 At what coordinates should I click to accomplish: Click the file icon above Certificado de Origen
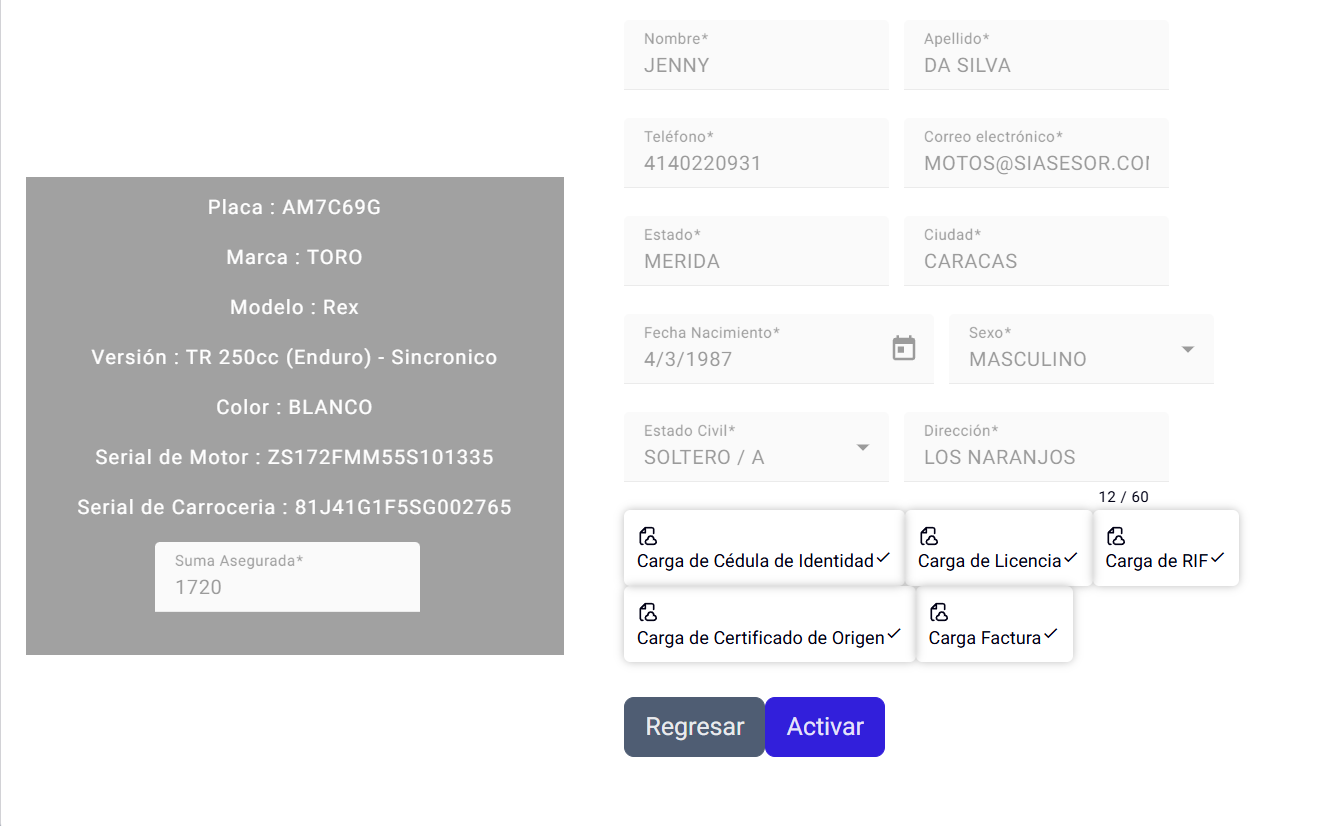point(647,613)
